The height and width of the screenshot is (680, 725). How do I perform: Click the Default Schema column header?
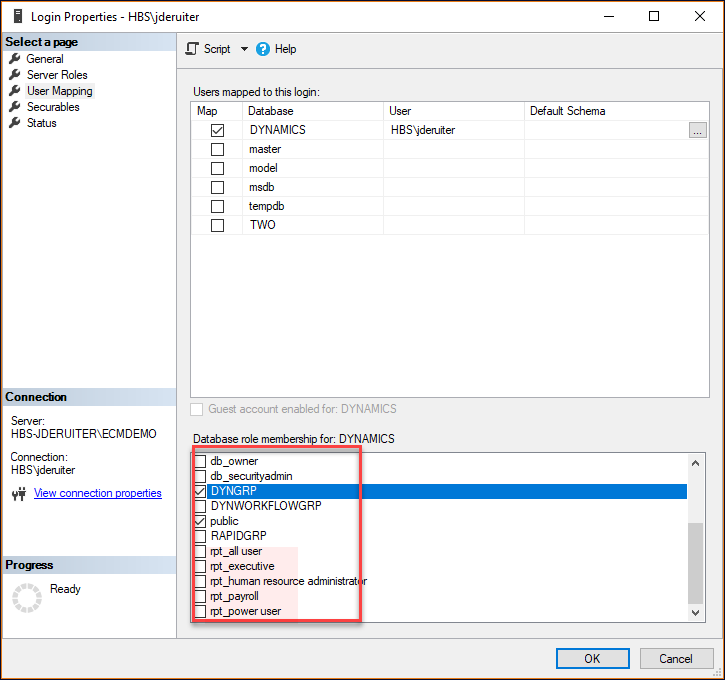617,111
